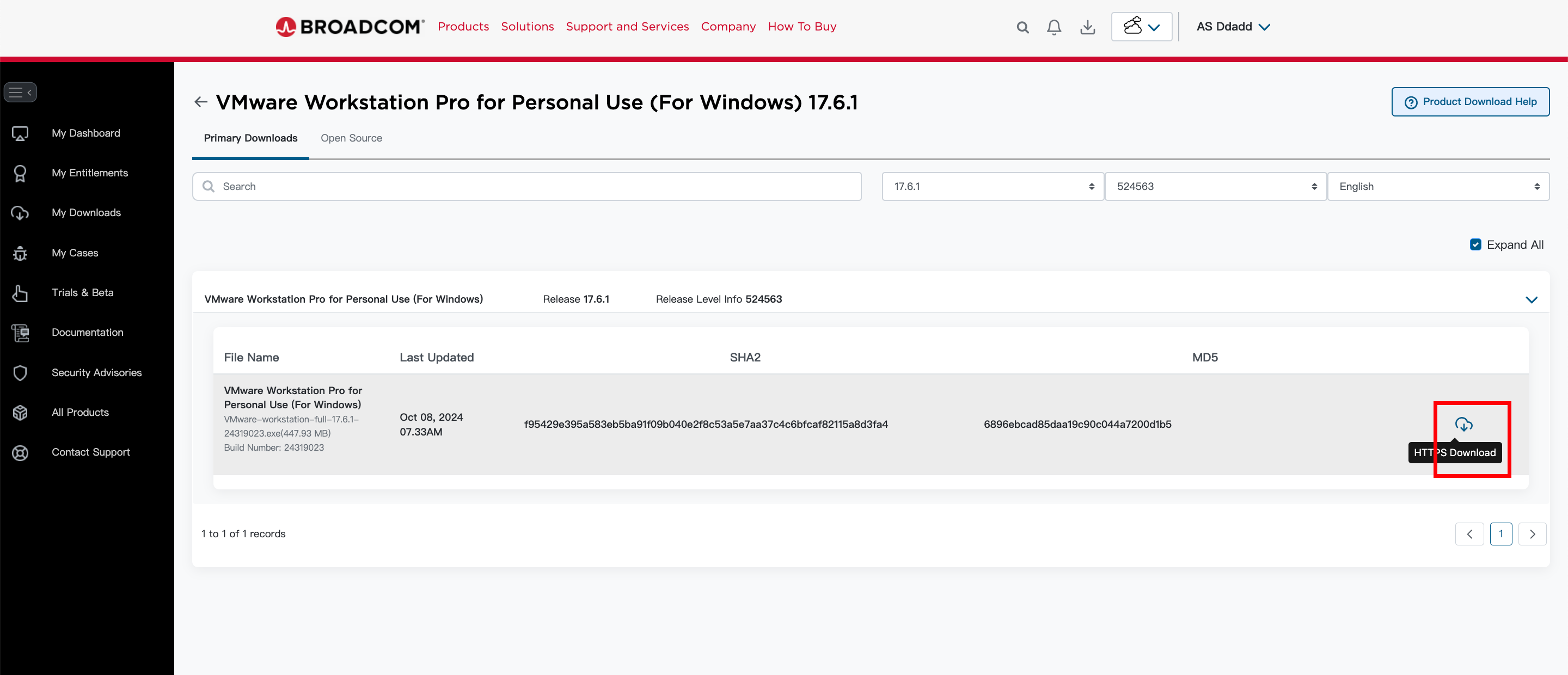Click Release Level Info 524563 label
This screenshot has height=675, width=1568.
[x=719, y=299]
